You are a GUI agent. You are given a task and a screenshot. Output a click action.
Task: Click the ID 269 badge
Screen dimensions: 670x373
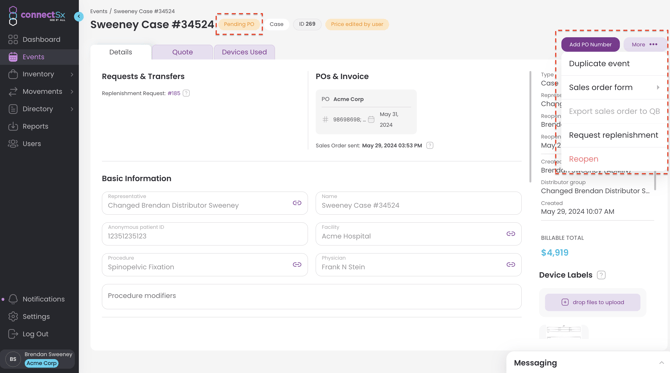point(307,24)
